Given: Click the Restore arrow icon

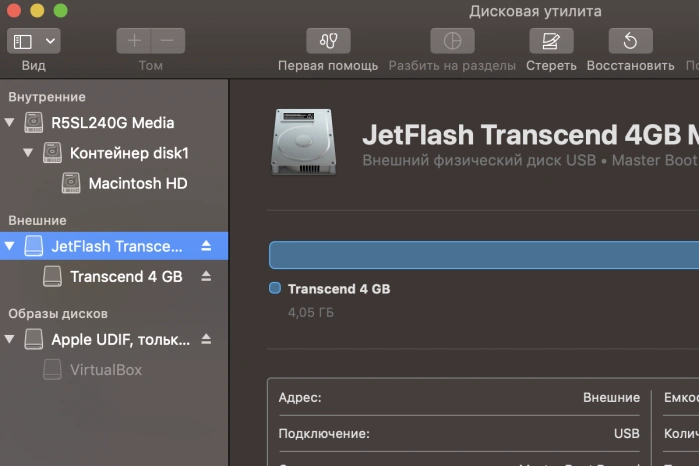Looking at the screenshot, I should tap(630, 41).
